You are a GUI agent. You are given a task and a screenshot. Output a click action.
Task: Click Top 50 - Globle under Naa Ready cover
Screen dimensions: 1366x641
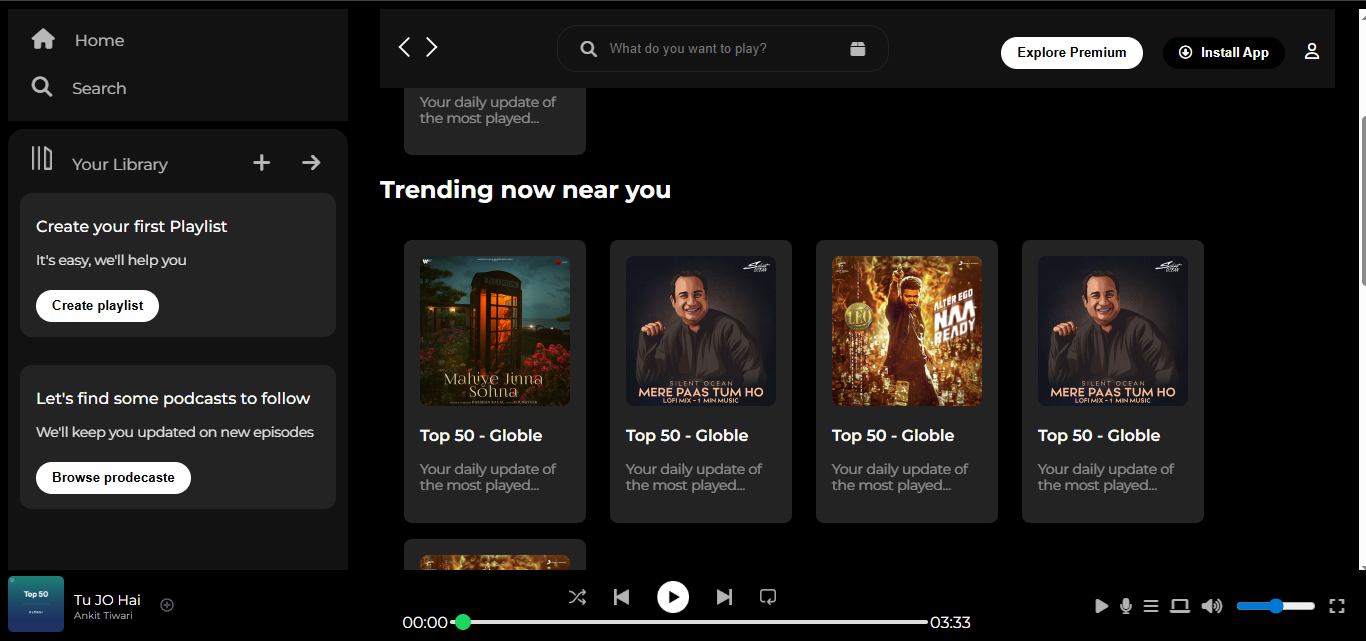point(893,436)
